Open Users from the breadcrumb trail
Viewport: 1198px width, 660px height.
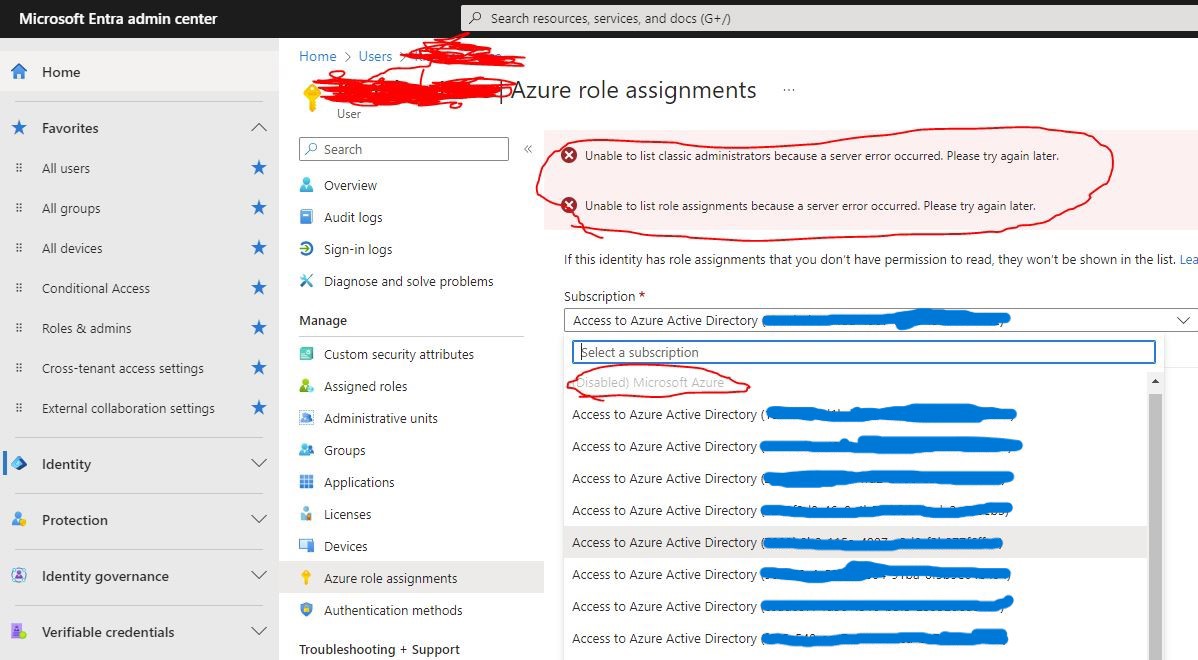375,56
